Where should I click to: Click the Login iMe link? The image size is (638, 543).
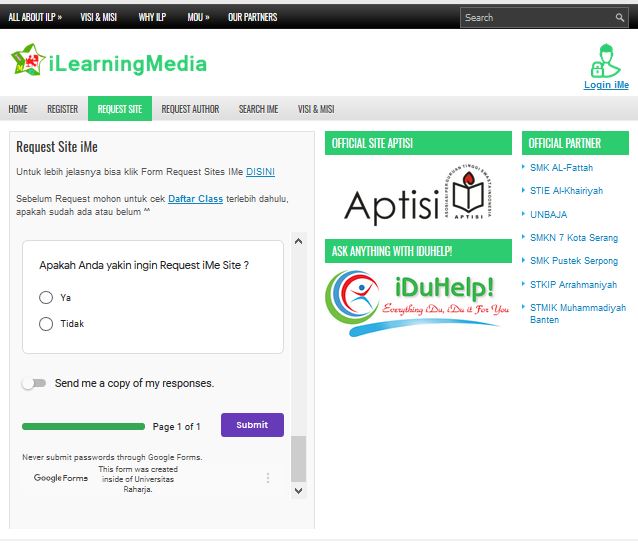(x=606, y=85)
